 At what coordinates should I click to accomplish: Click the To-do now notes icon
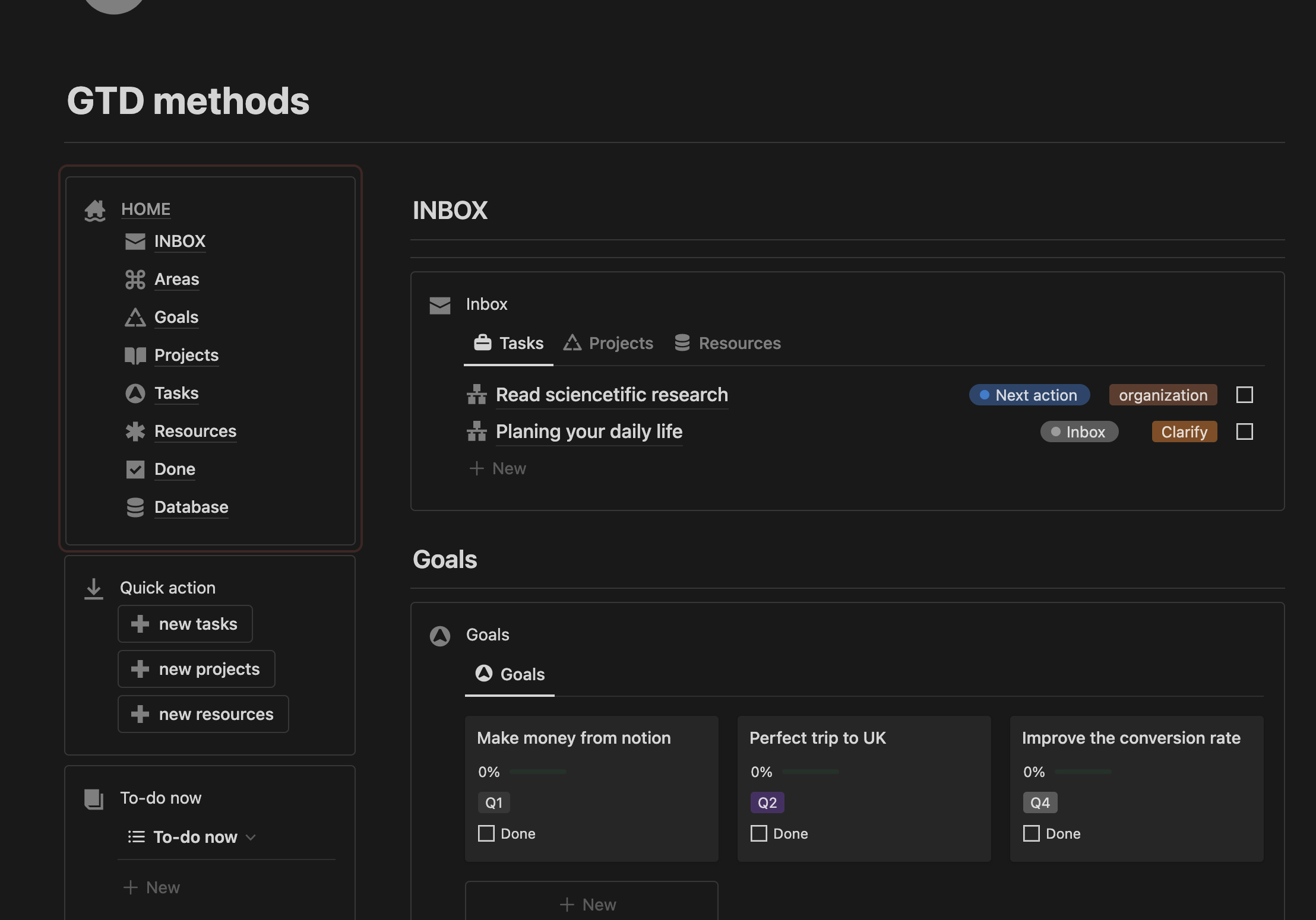[x=94, y=799]
